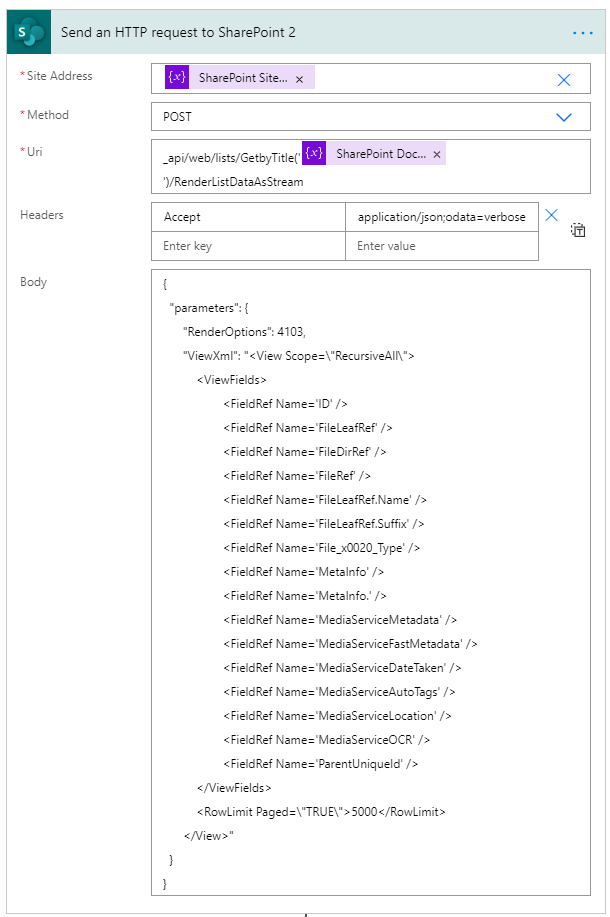Screen dimensions: 610x917
Task: Click the variable icon in the Uri token
Action: 314,154
